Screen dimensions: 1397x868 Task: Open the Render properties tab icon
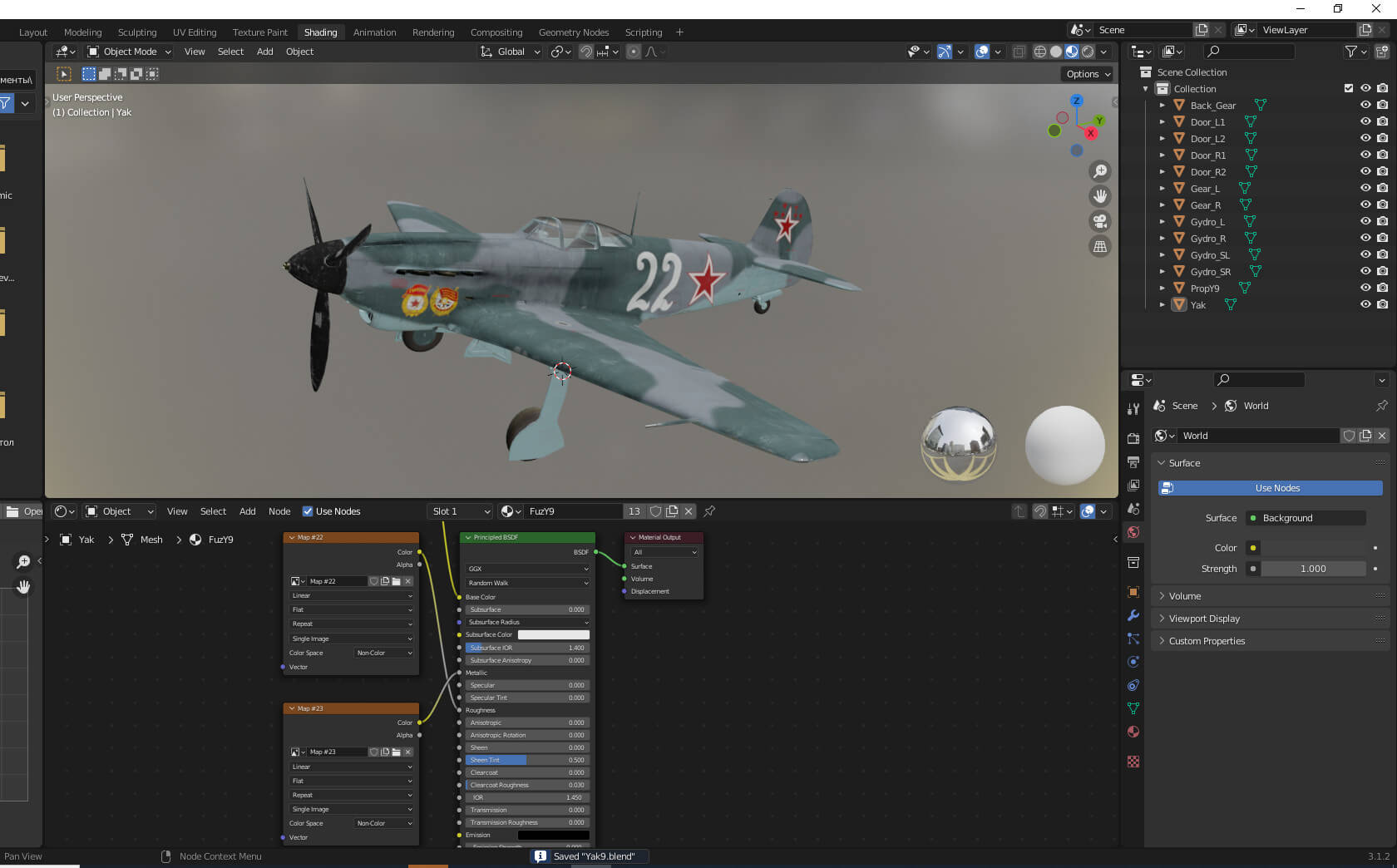click(x=1133, y=438)
